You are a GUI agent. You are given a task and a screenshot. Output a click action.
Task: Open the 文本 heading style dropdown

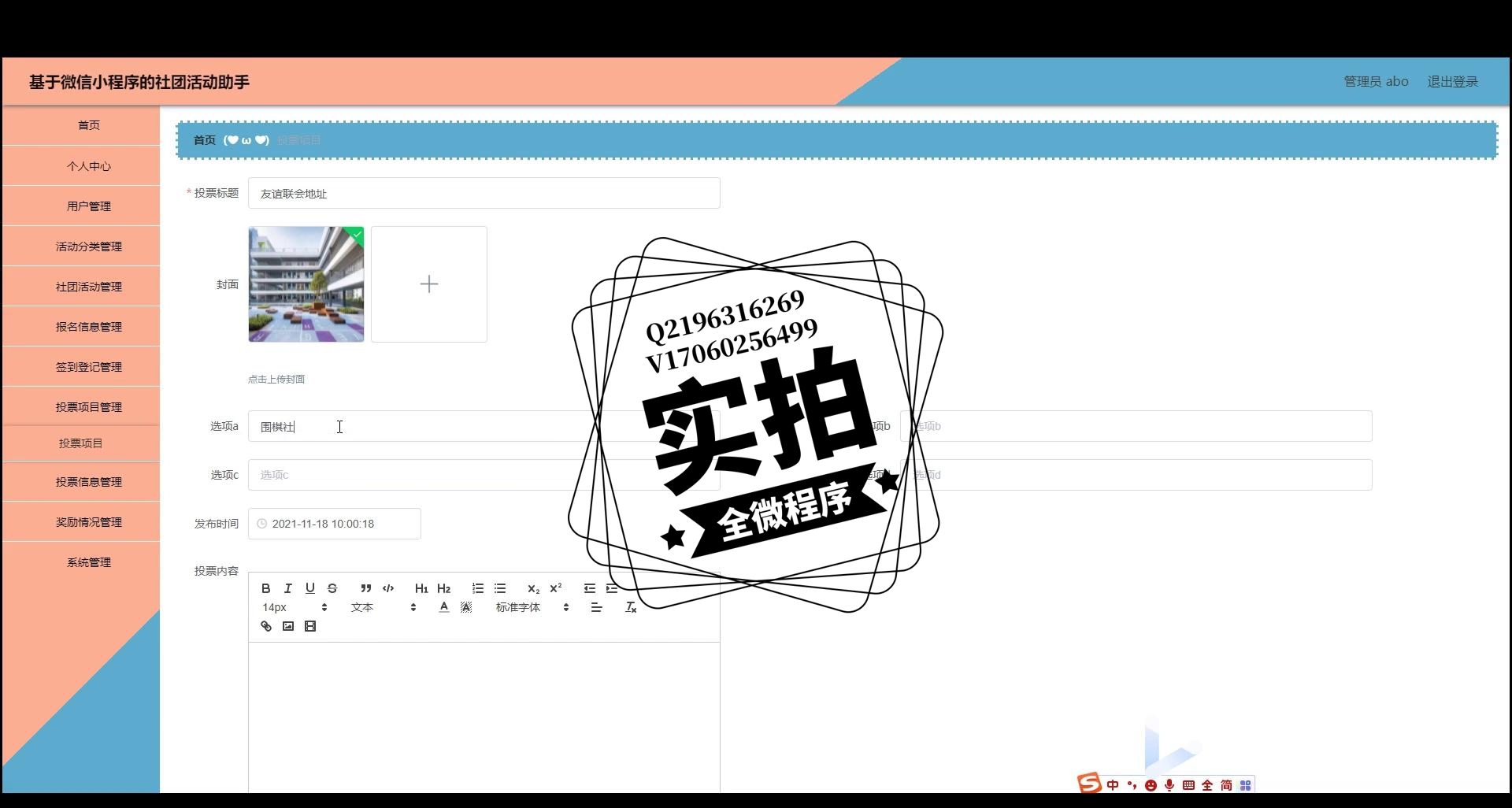[384, 607]
